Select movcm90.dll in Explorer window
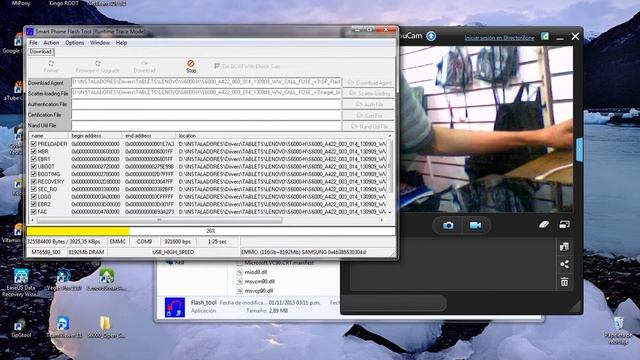Screen dimensions: 640x360 point(259,281)
